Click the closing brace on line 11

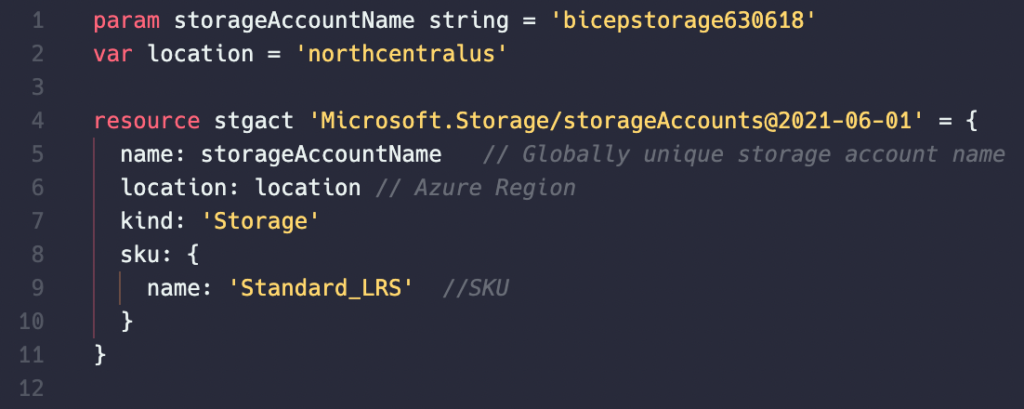100,355
